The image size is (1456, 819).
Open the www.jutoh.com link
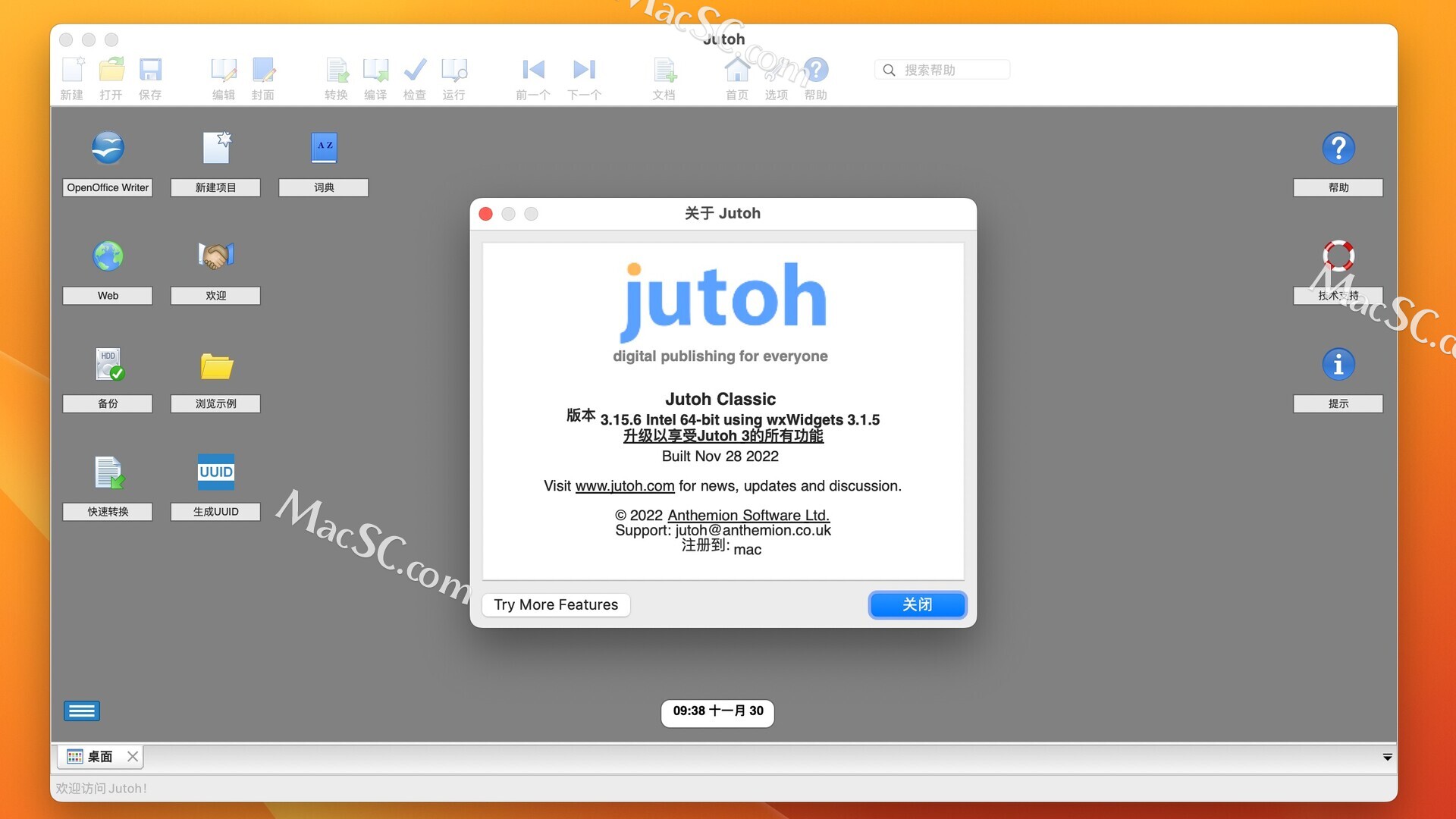click(625, 486)
